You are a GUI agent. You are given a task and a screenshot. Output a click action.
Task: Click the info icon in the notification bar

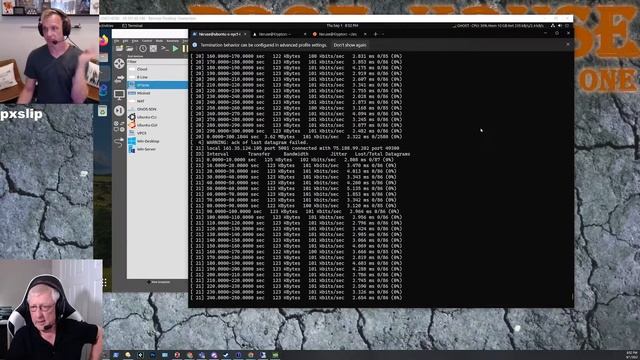[x=195, y=45]
